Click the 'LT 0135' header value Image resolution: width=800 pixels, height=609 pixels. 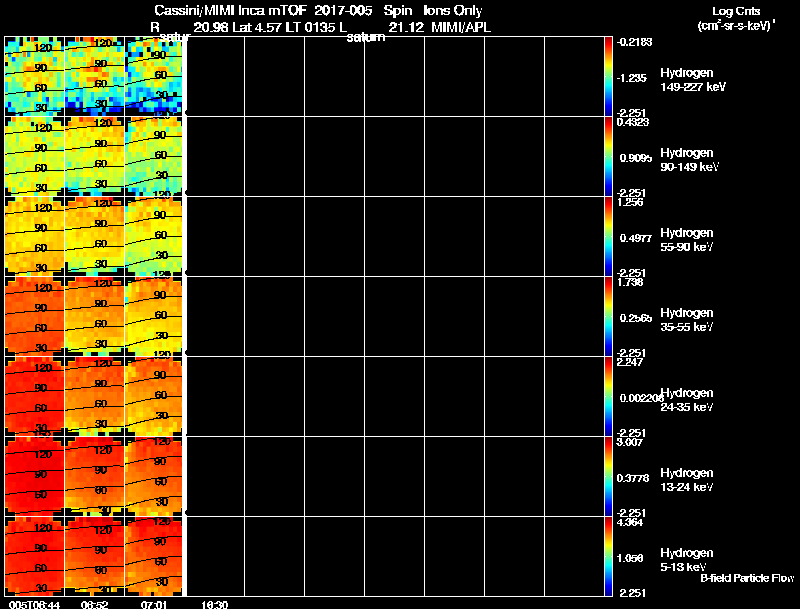[311, 28]
